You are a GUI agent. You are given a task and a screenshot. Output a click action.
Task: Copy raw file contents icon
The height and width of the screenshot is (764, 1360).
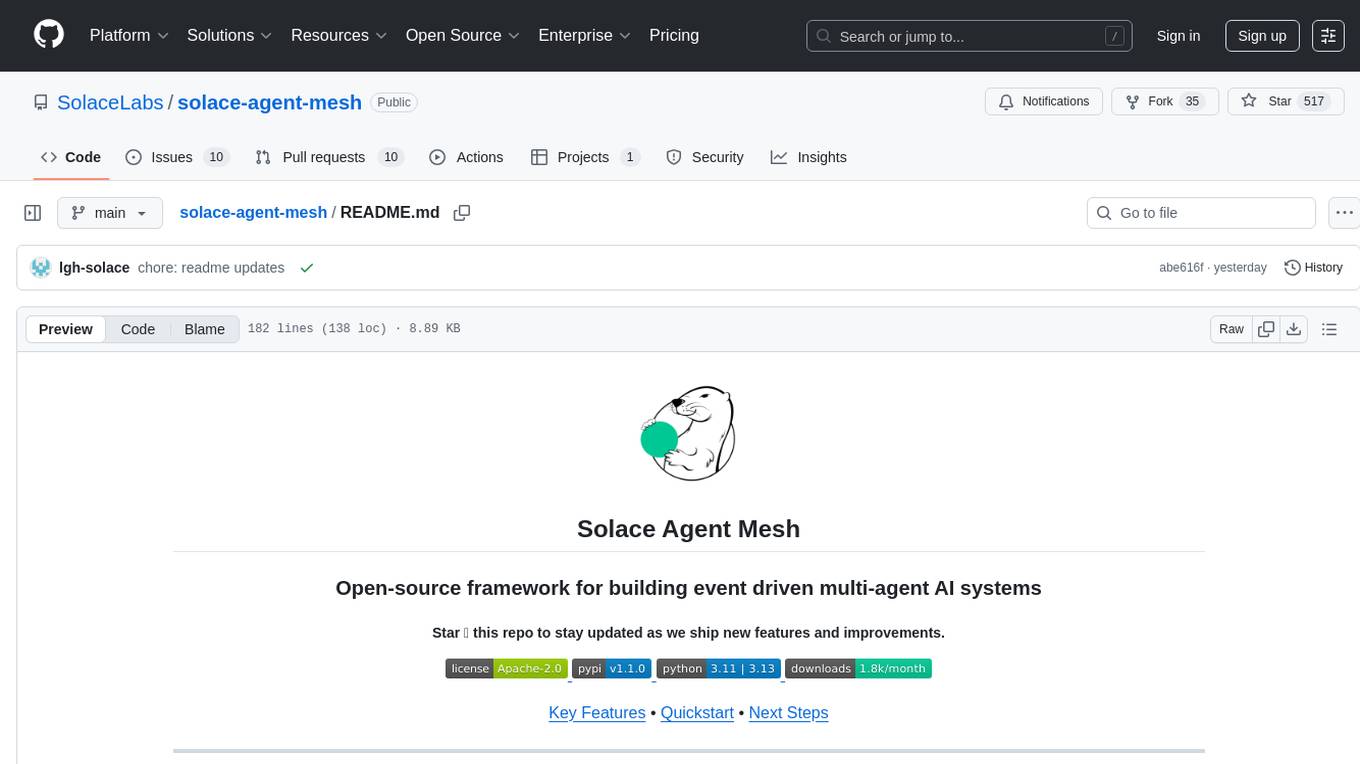point(1266,329)
